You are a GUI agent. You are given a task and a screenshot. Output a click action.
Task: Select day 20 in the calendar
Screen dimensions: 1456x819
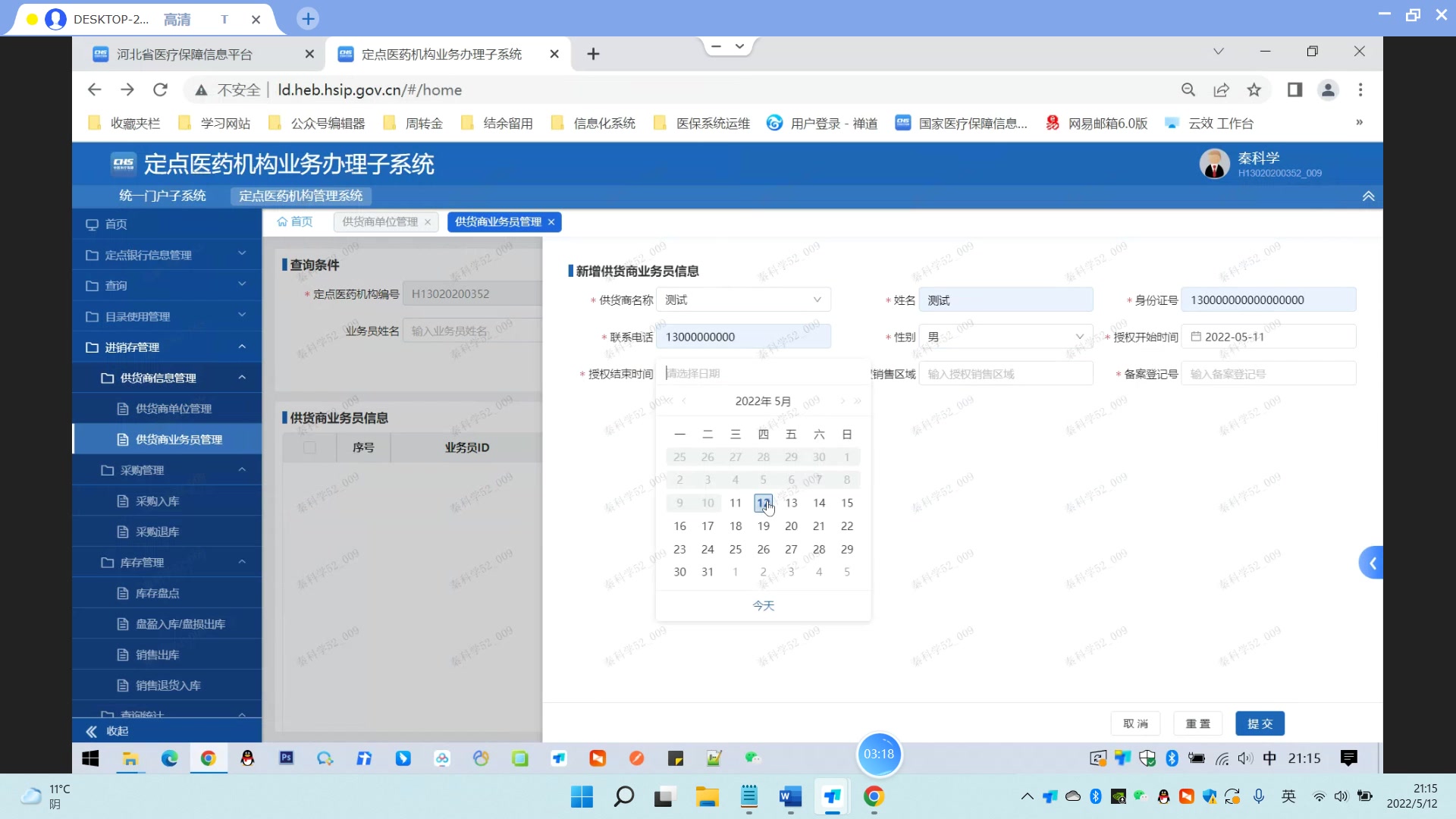tap(791, 526)
